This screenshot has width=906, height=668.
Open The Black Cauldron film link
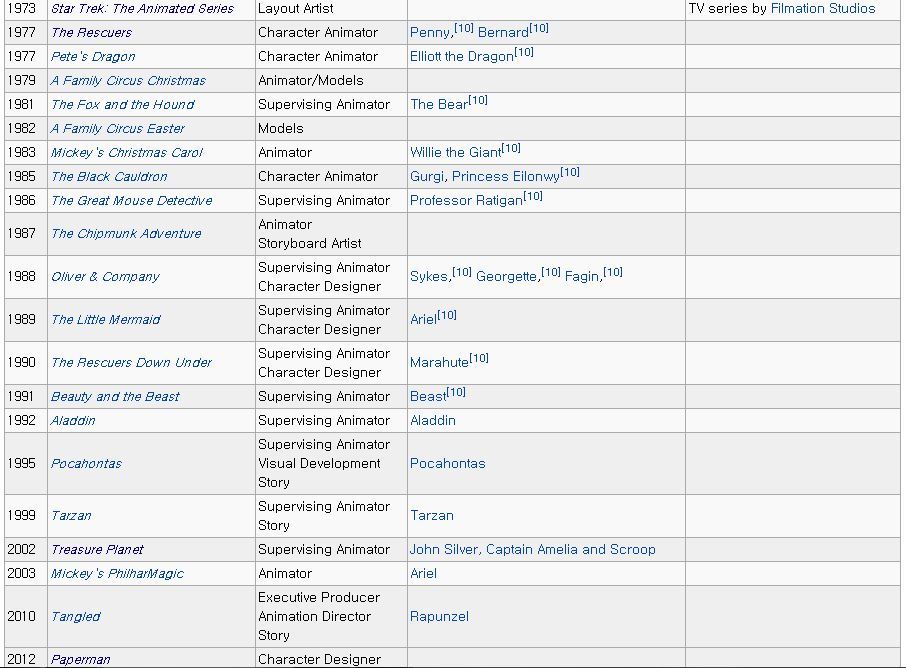click(109, 177)
